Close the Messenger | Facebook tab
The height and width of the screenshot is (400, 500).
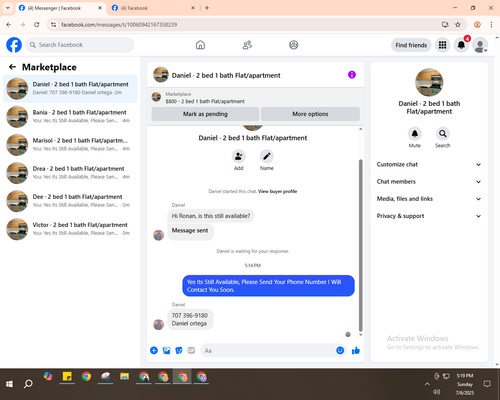tap(100, 8)
